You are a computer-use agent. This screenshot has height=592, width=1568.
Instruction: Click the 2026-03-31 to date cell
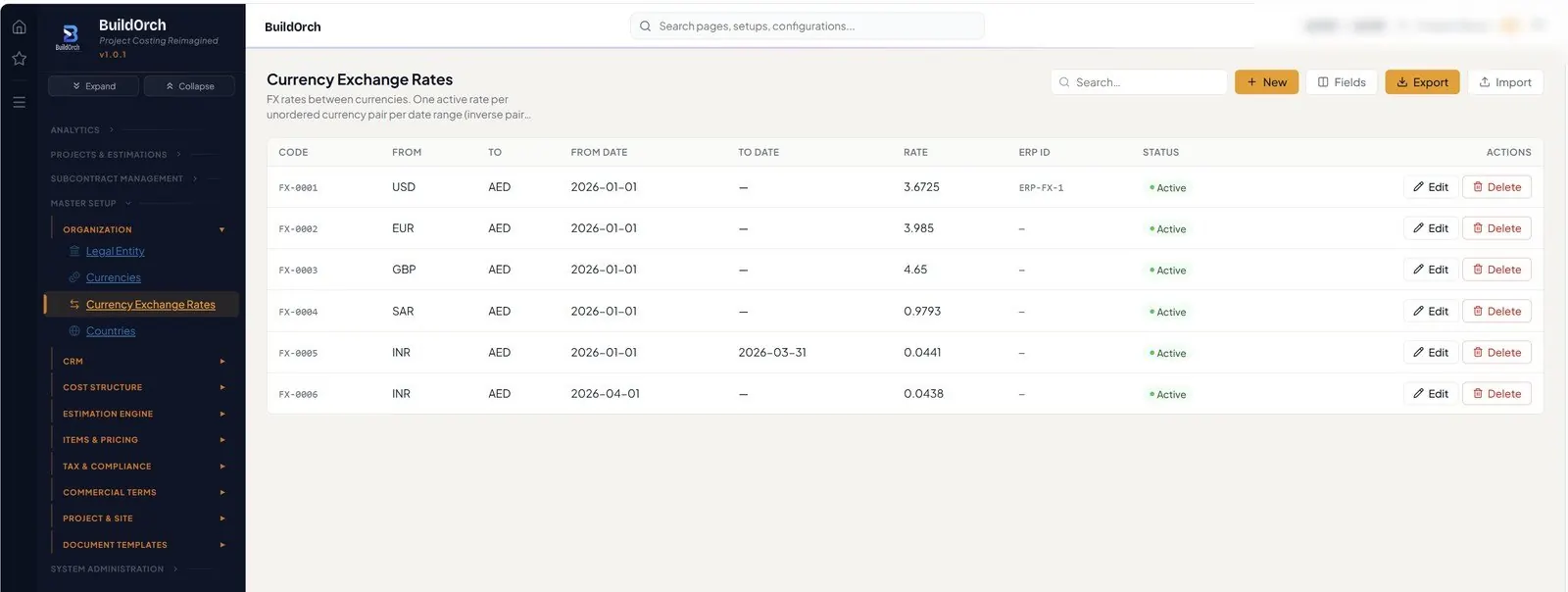click(772, 353)
